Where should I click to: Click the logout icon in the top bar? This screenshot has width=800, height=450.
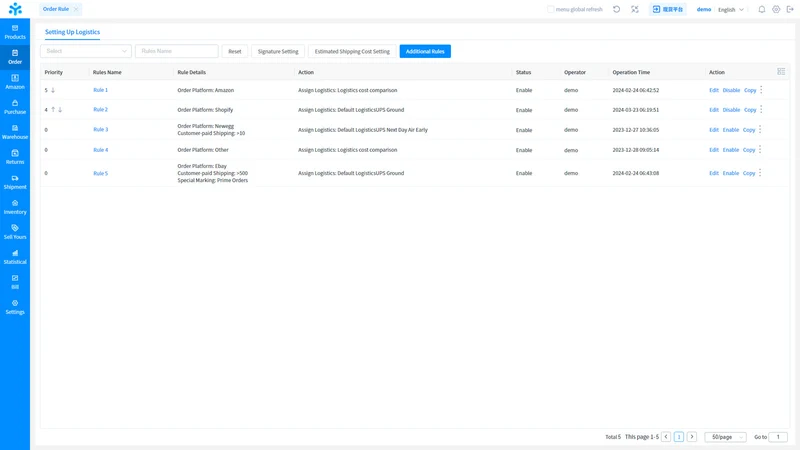[x=790, y=9]
